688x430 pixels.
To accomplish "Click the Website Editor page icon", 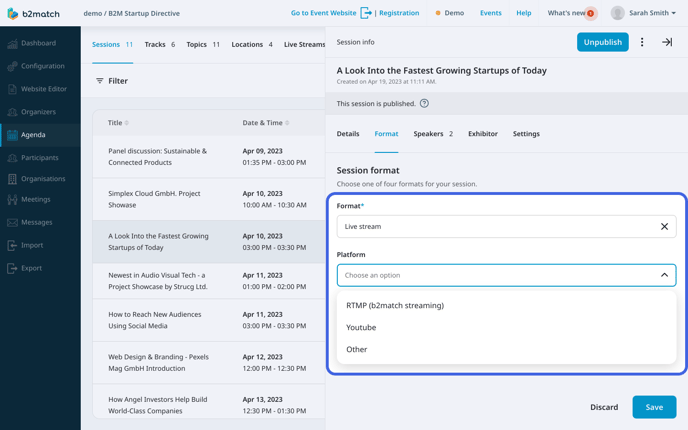I will pyautogui.click(x=12, y=89).
